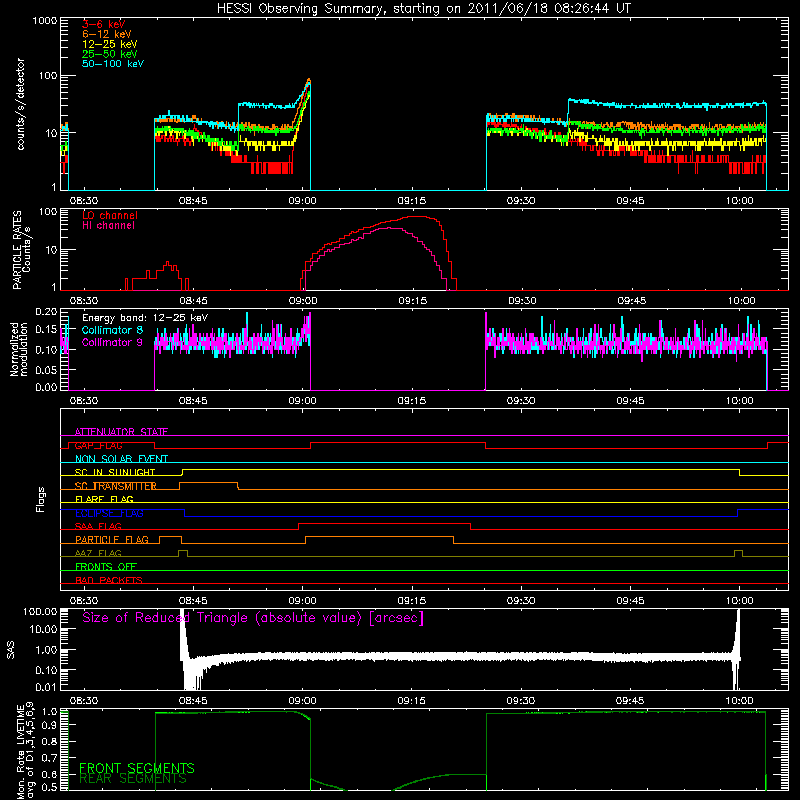Click the 'PARTICLE_FLAG' label
Image resolution: width=800 pixels, height=800 pixels.
112,539
